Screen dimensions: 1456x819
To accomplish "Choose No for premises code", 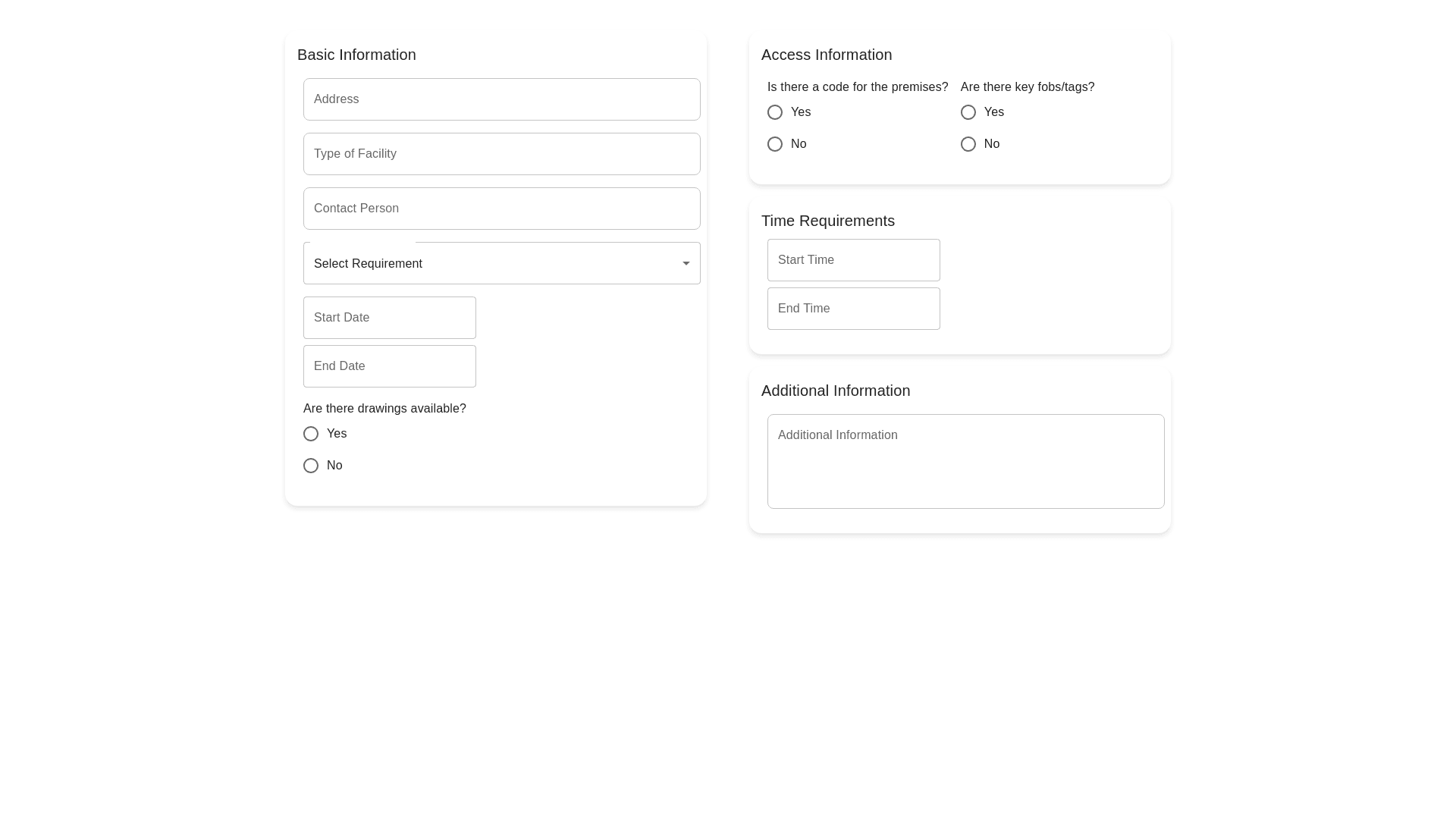I will tap(775, 144).
